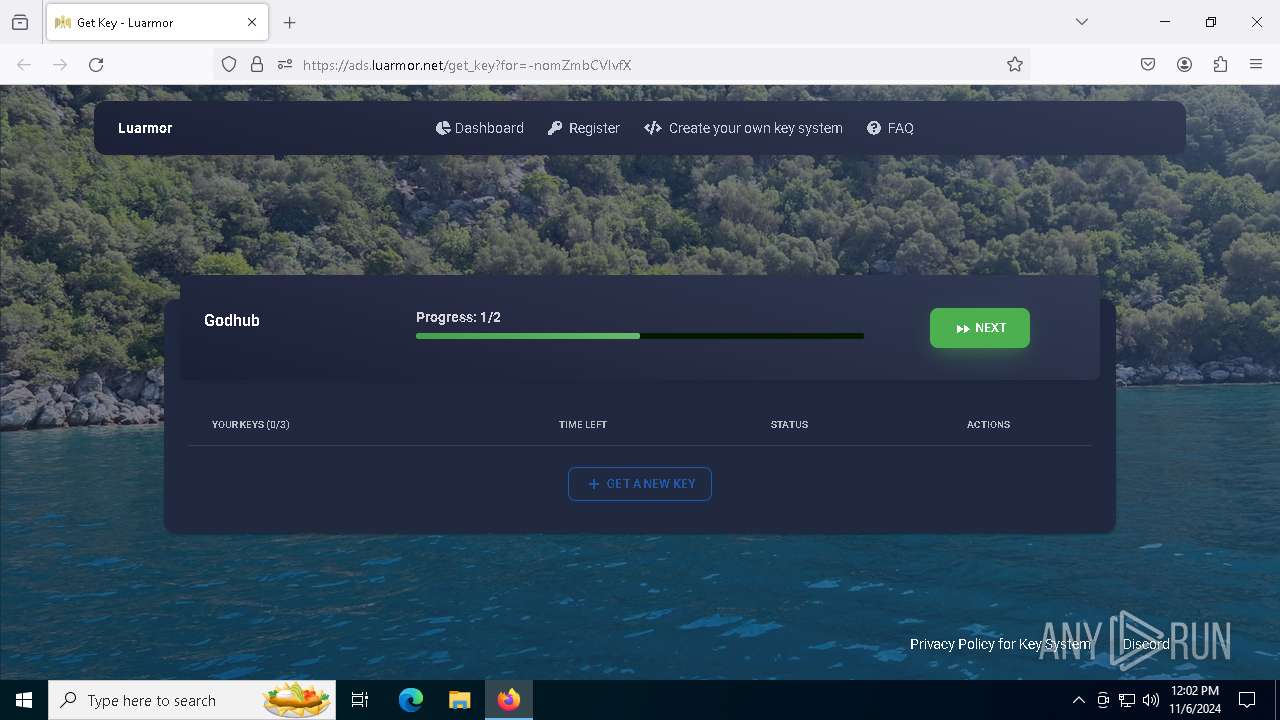Bookmark this page with star icon
The image size is (1280, 720).
click(x=1015, y=65)
